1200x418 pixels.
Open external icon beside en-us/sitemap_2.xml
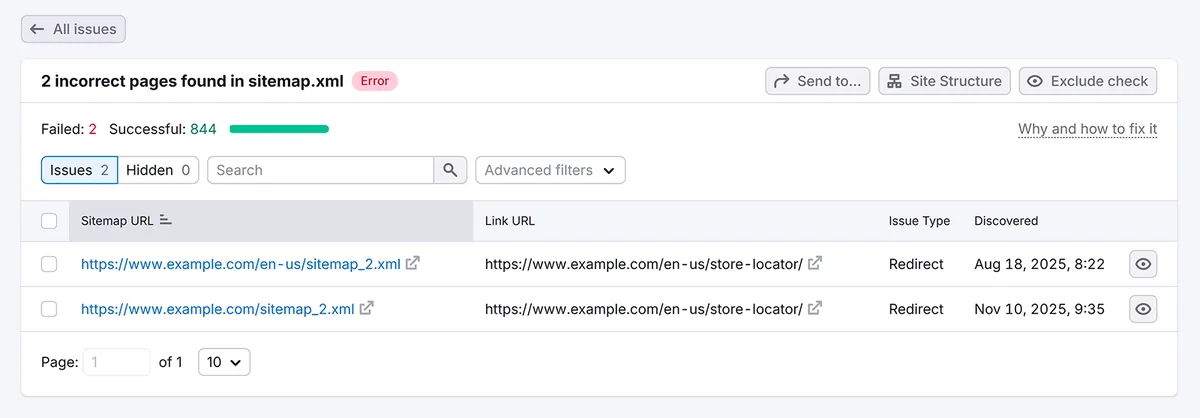(413, 264)
